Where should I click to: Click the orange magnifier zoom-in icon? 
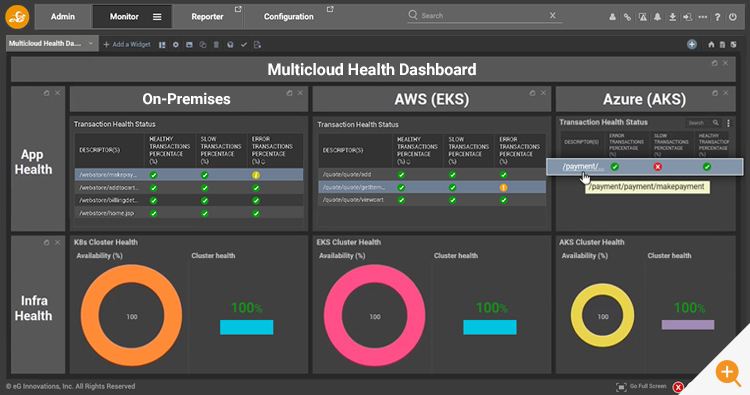coord(728,373)
